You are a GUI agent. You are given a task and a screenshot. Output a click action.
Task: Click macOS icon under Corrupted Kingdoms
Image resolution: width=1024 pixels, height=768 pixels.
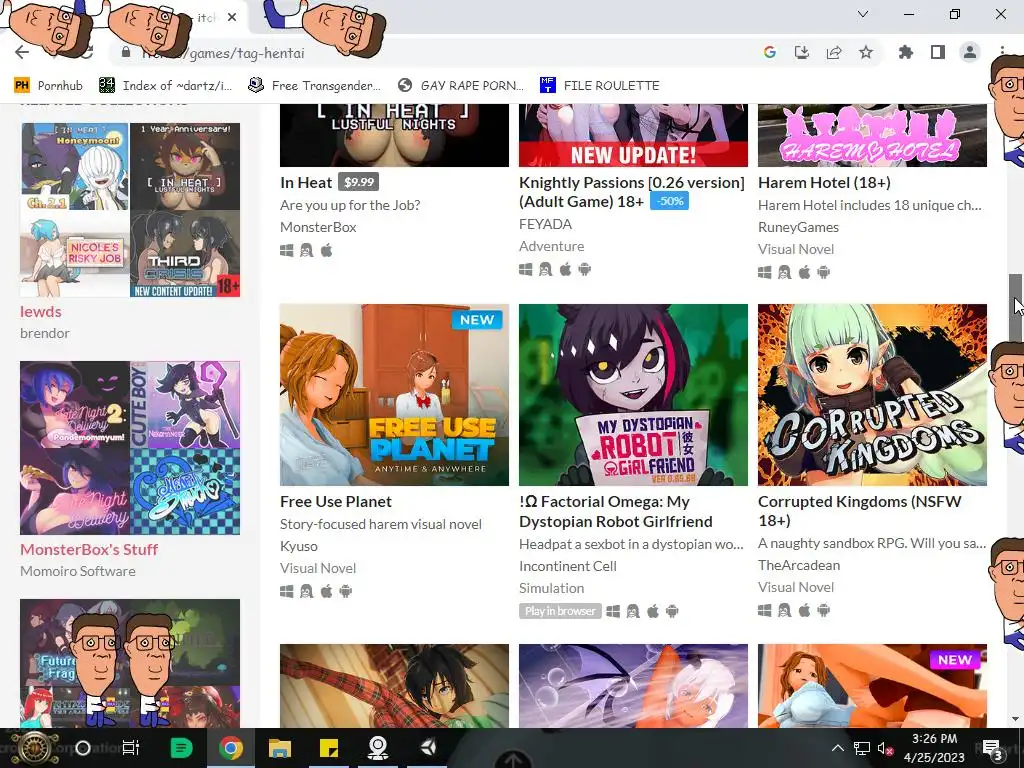[805, 610]
